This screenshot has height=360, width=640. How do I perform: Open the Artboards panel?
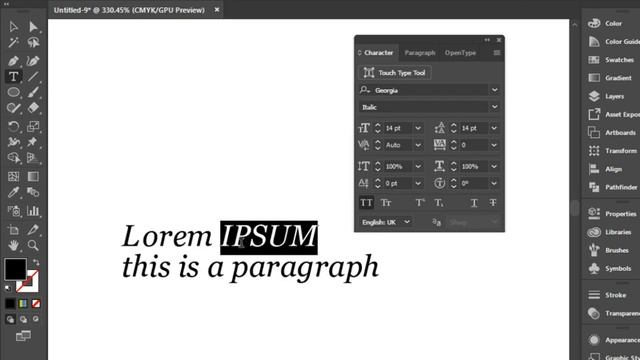[x=611, y=133]
